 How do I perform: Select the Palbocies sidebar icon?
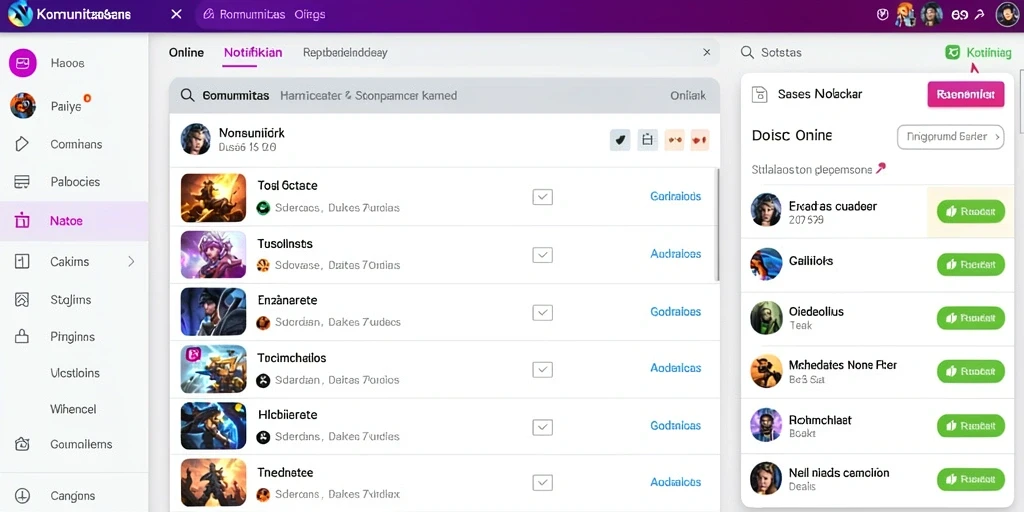pyautogui.click(x=22, y=182)
